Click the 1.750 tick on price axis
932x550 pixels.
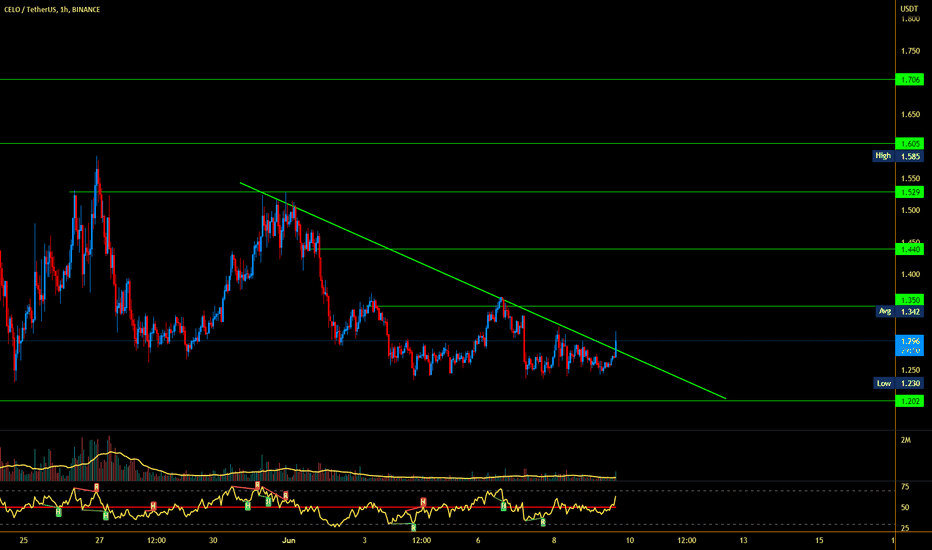coord(910,51)
